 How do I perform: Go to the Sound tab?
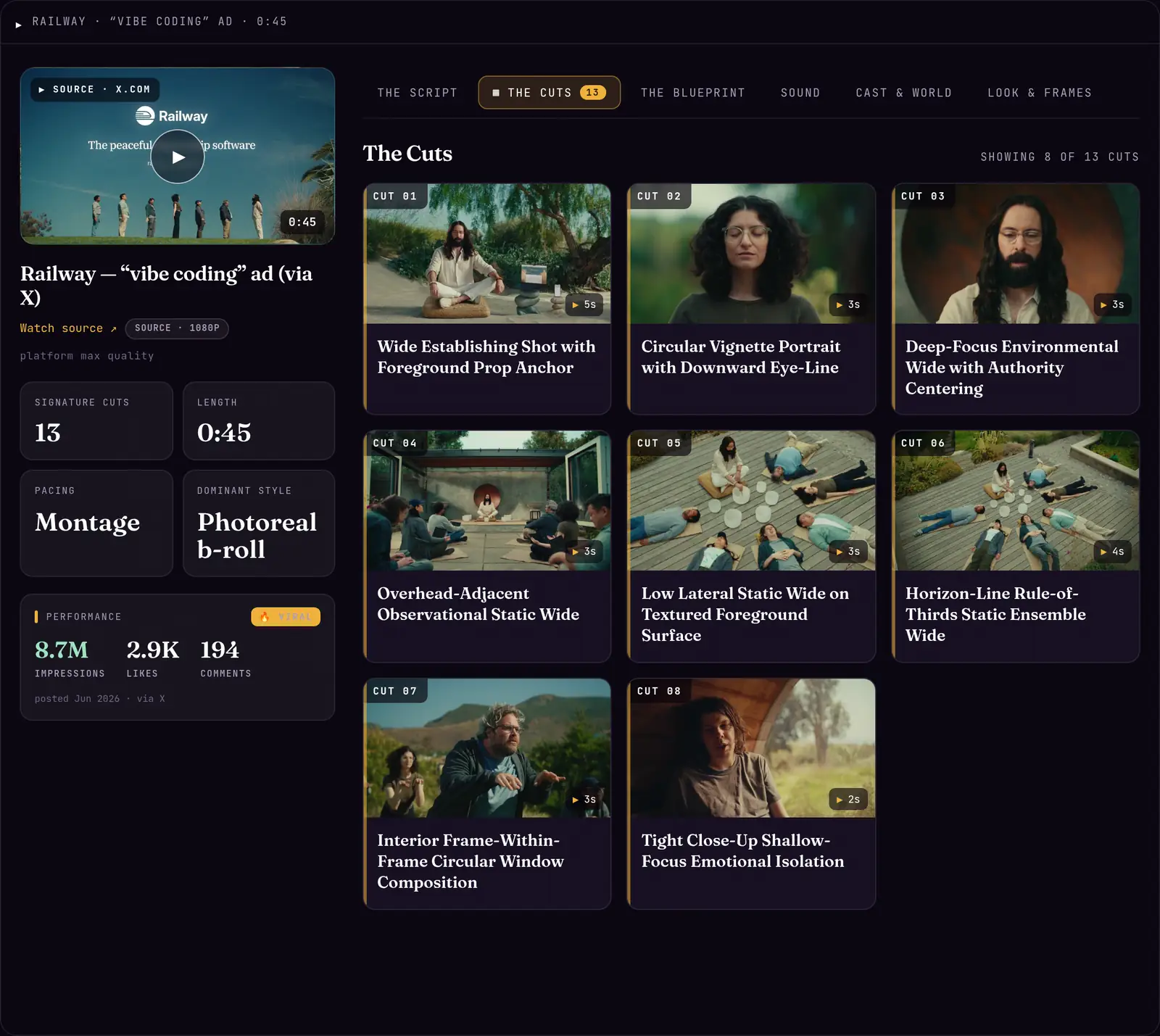coord(800,93)
